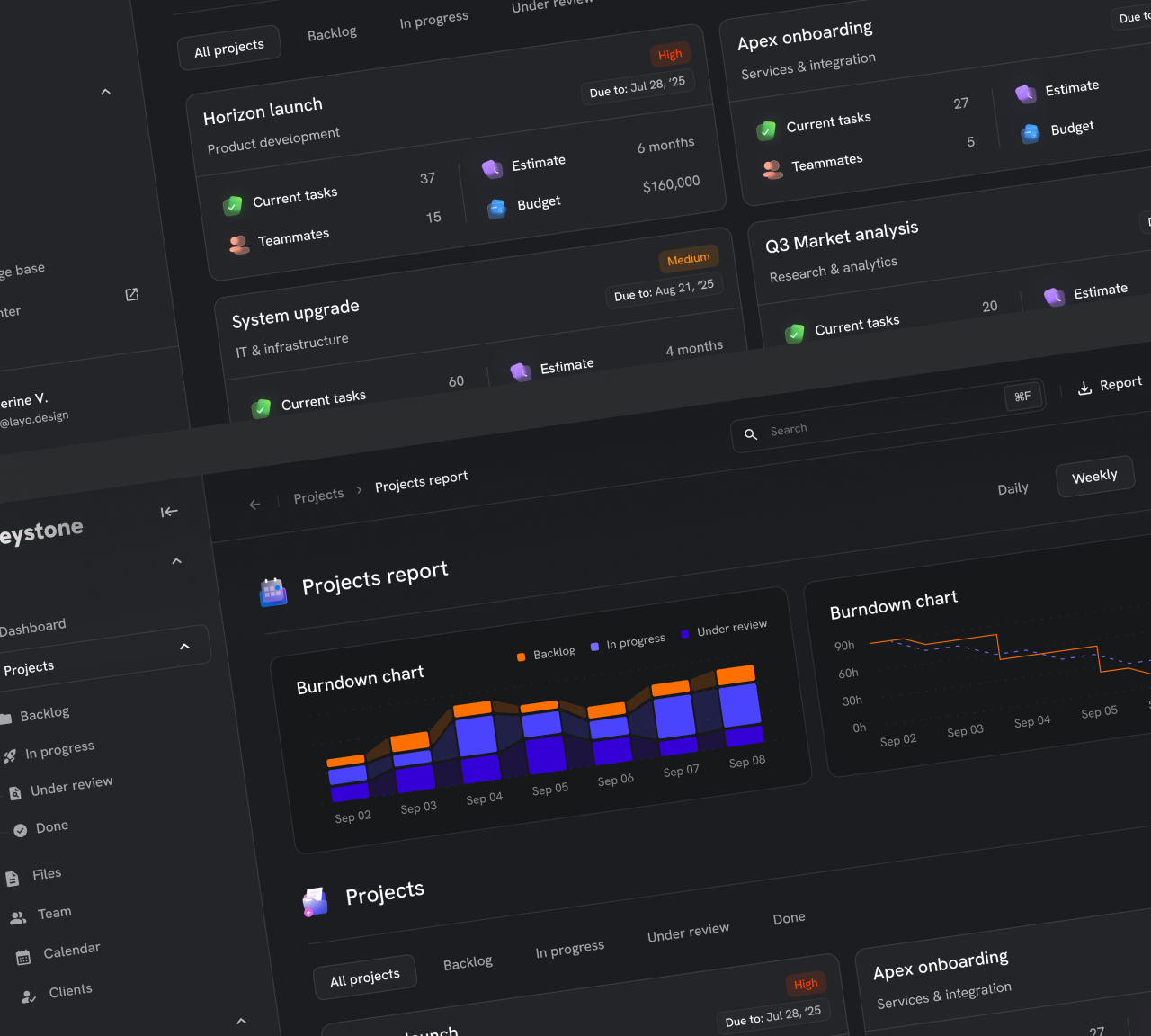Select Under review tab in lower Projects section
1151x1036 pixels.
click(x=688, y=933)
